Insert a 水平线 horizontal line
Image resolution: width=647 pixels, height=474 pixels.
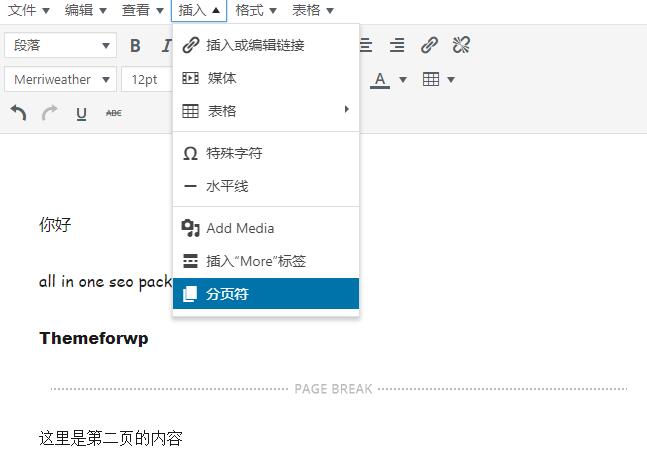coord(266,186)
